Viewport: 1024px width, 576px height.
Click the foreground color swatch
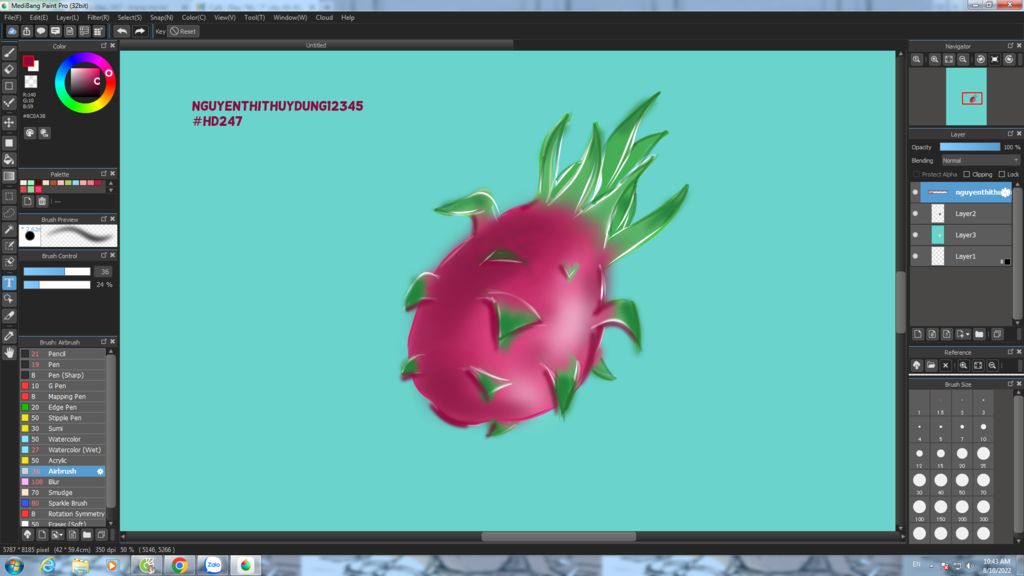tap(28, 61)
